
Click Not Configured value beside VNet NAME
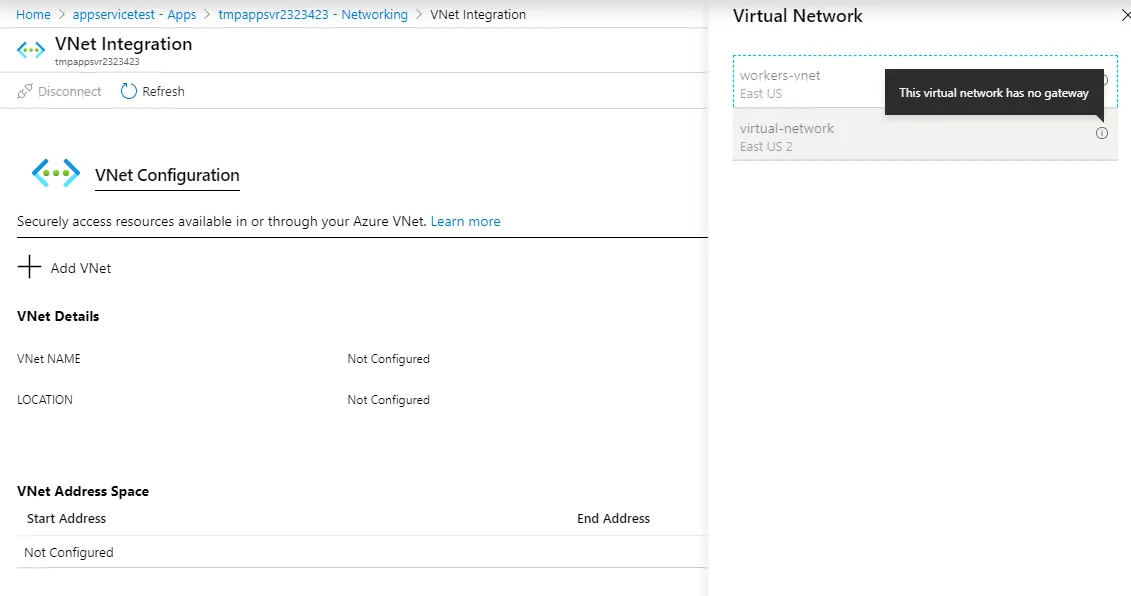click(x=388, y=359)
